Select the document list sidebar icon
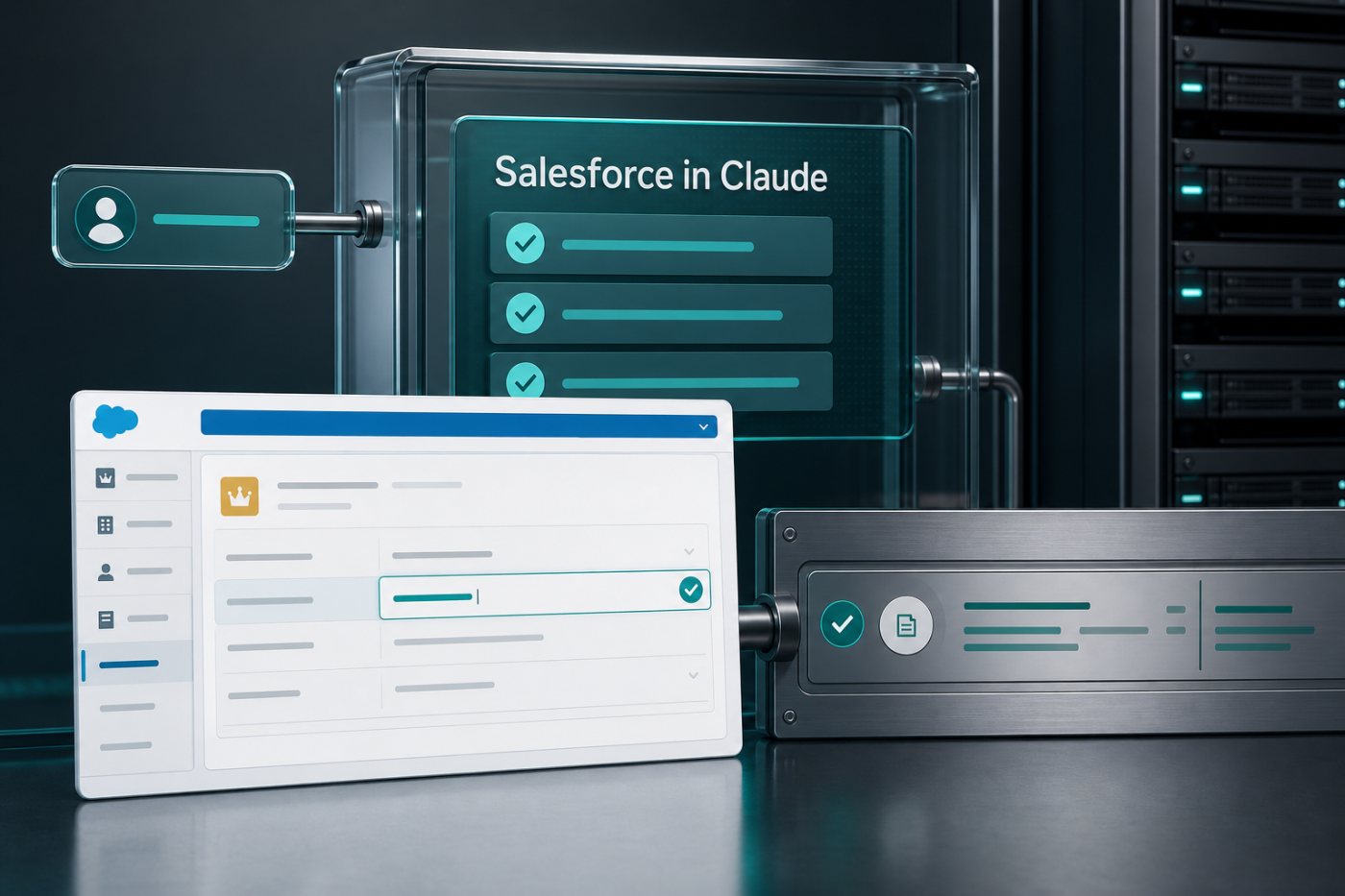 [106, 619]
